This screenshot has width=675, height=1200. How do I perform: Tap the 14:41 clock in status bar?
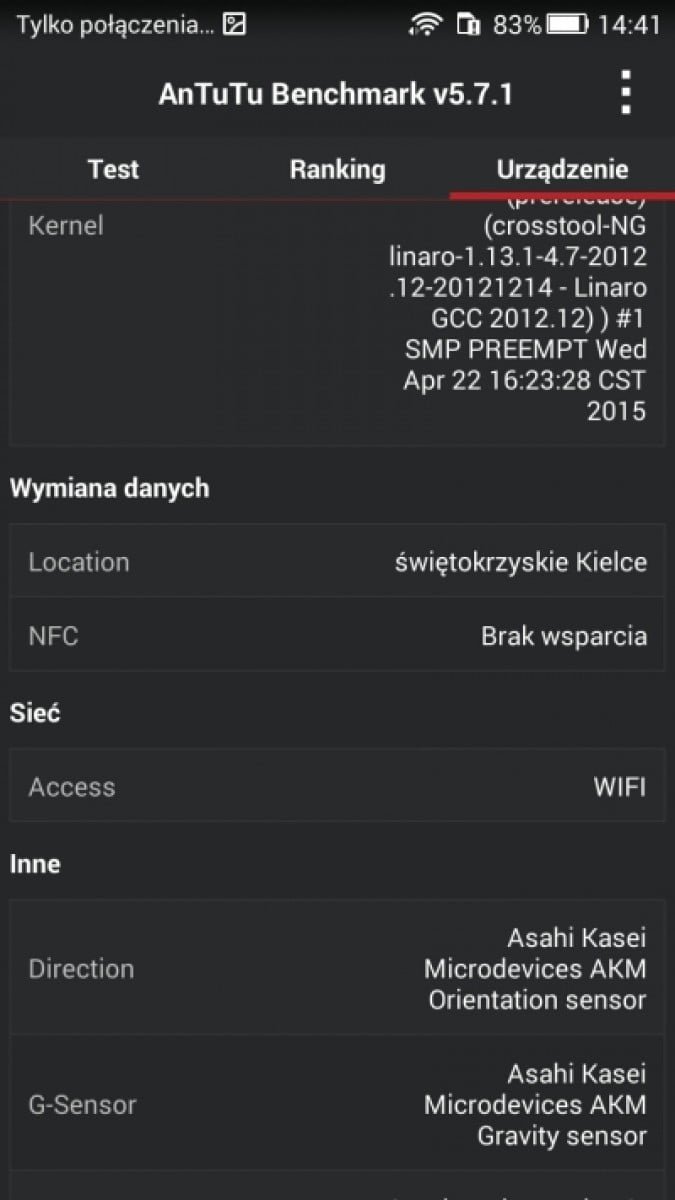tap(629, 24)
